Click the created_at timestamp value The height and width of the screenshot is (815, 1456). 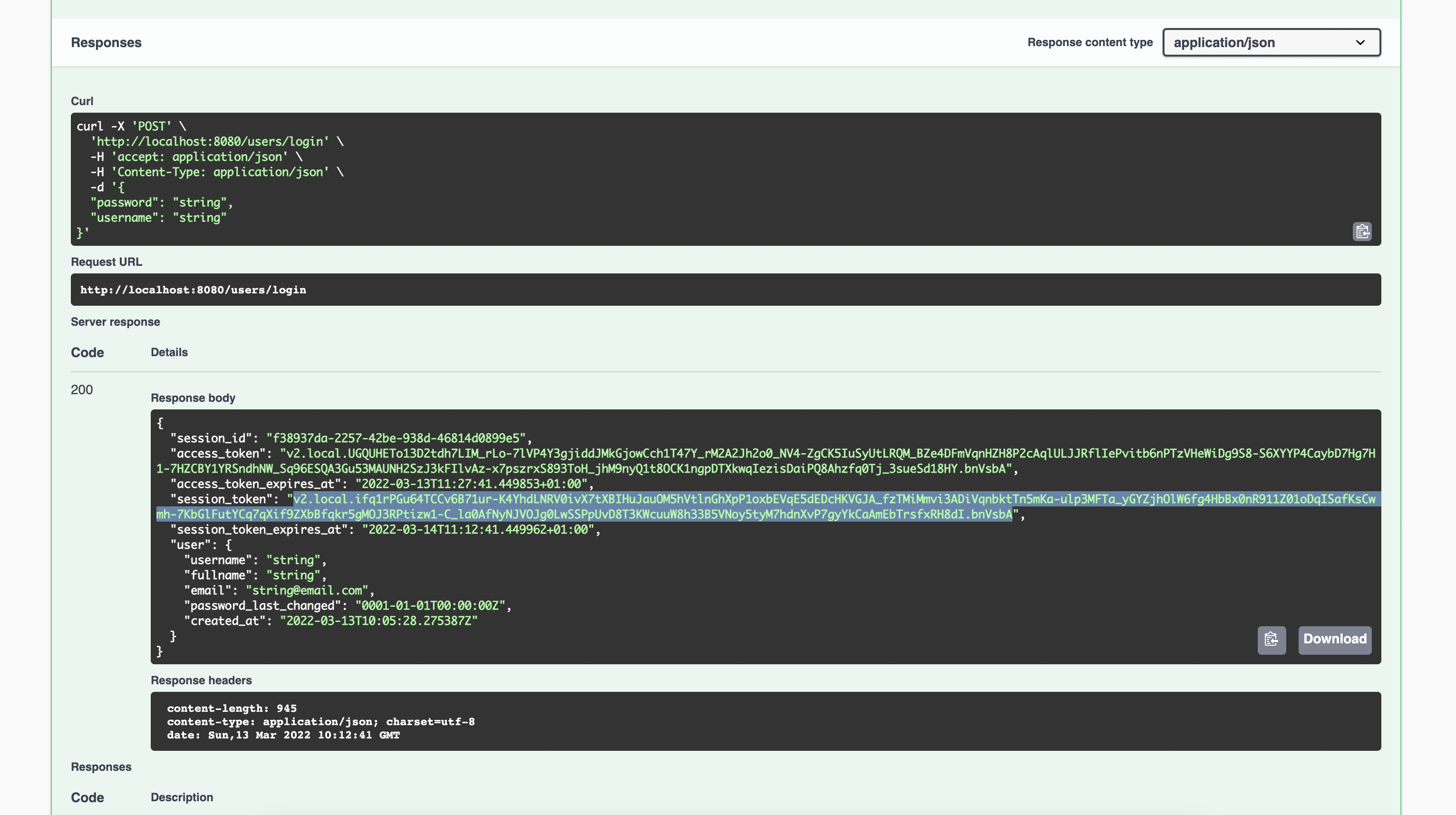pos(378,621)
